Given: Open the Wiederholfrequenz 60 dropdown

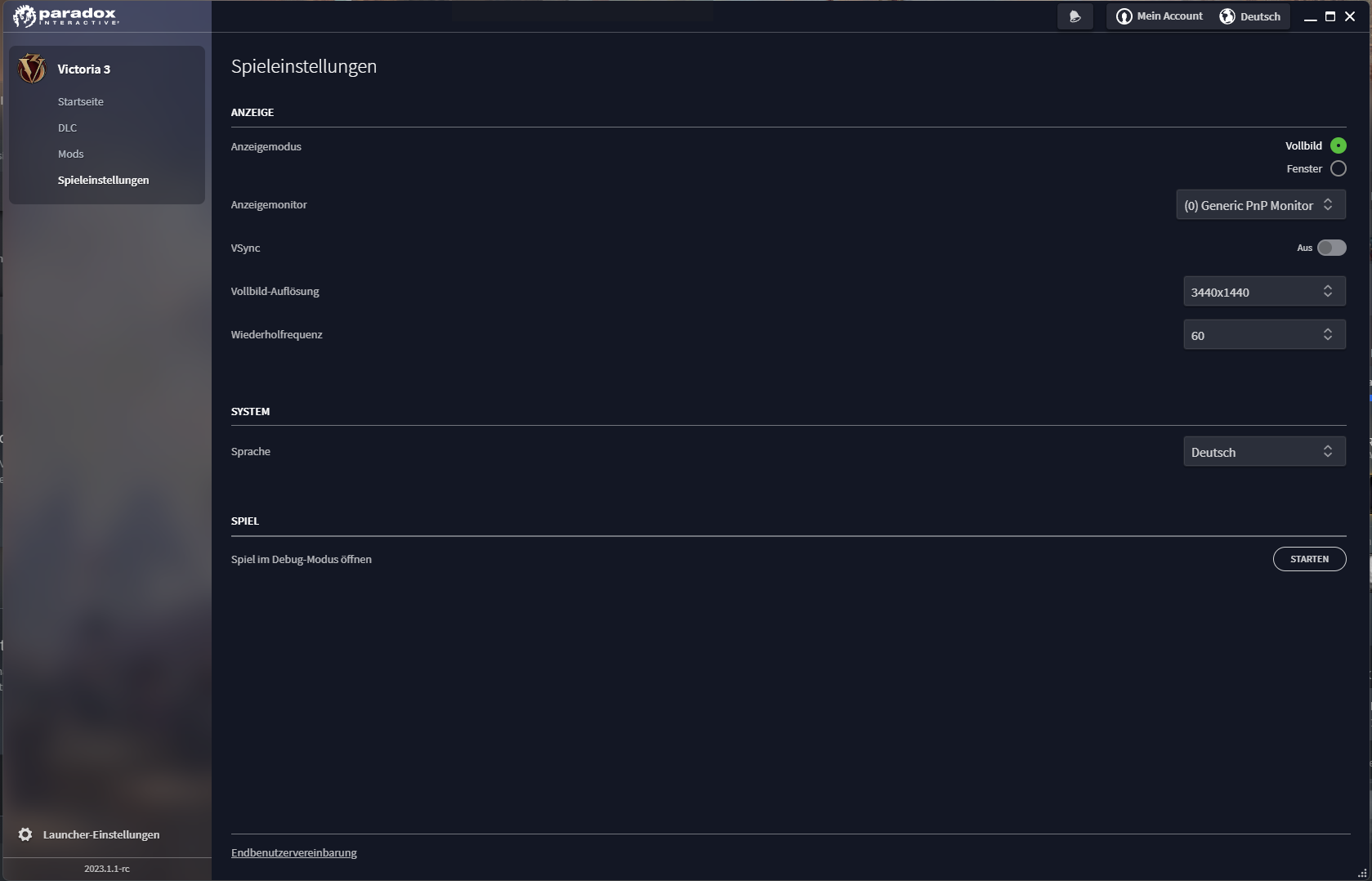Looking at the screenshot, I should point(1264,335).
